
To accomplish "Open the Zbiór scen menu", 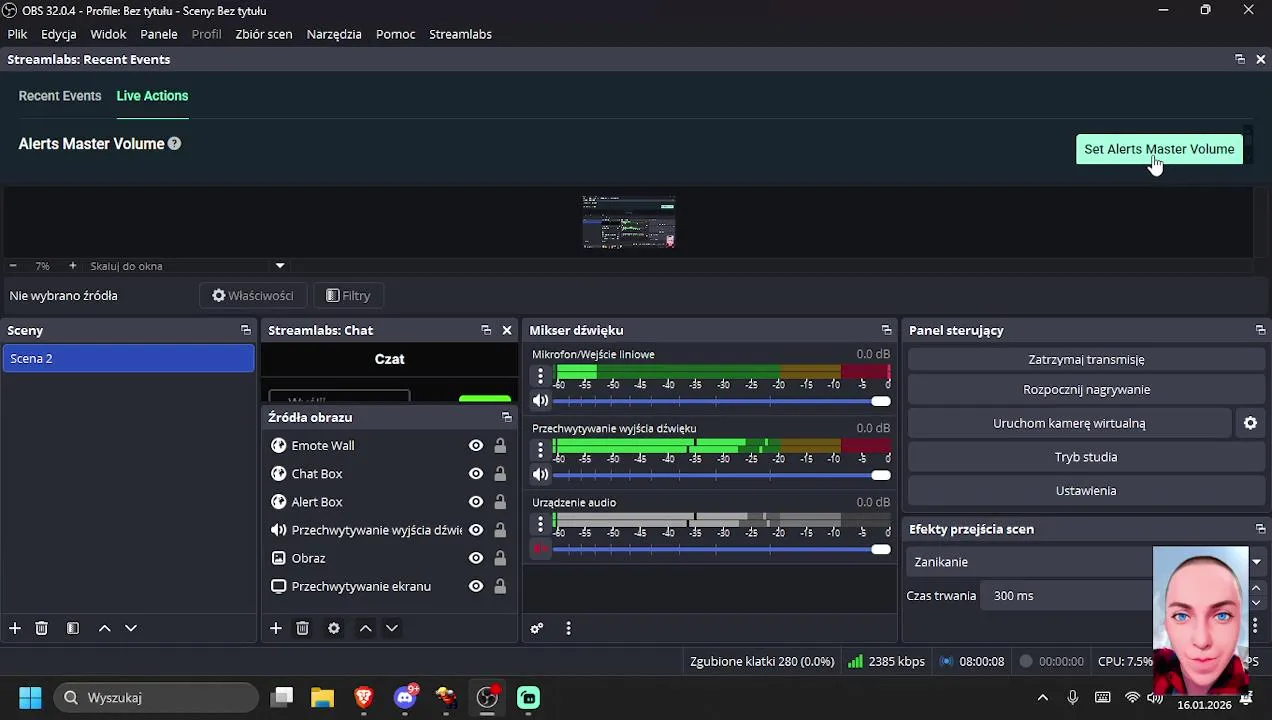I will click(x=264, y=34).
